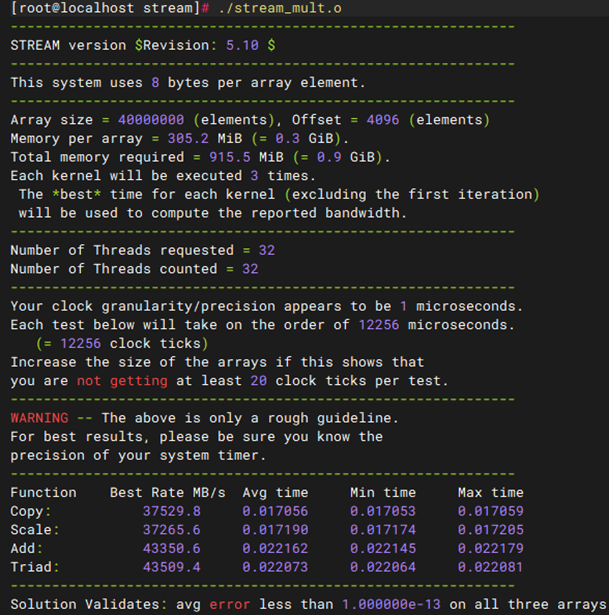The height and width of the screenshot is (615, 609).
Task: Click the Copy best rate 37529.8
Action: coord(172,511)
